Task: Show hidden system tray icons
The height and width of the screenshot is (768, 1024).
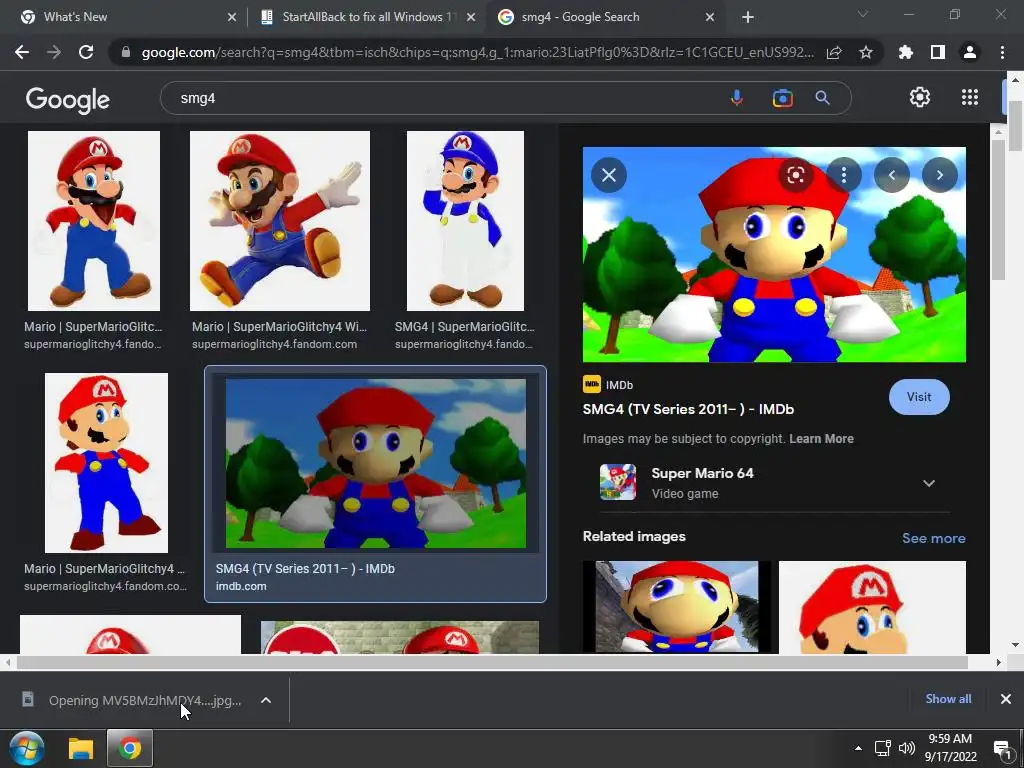Action: click(858, 748)
